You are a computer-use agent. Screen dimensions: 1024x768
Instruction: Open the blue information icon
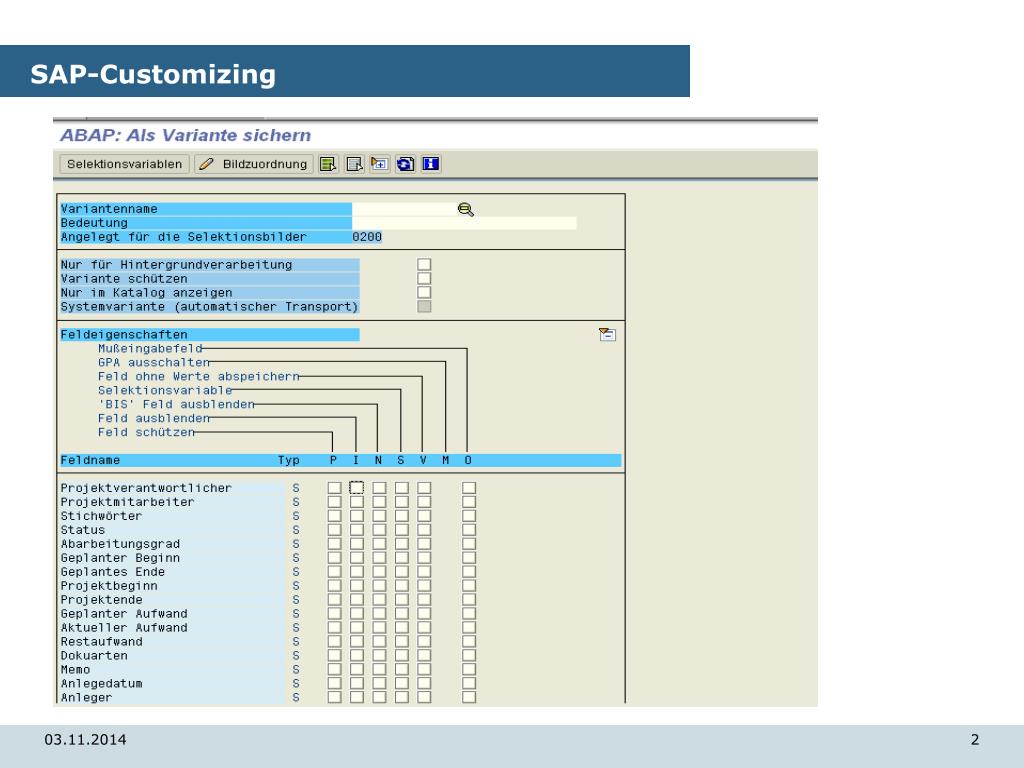(x=430, y=164)
